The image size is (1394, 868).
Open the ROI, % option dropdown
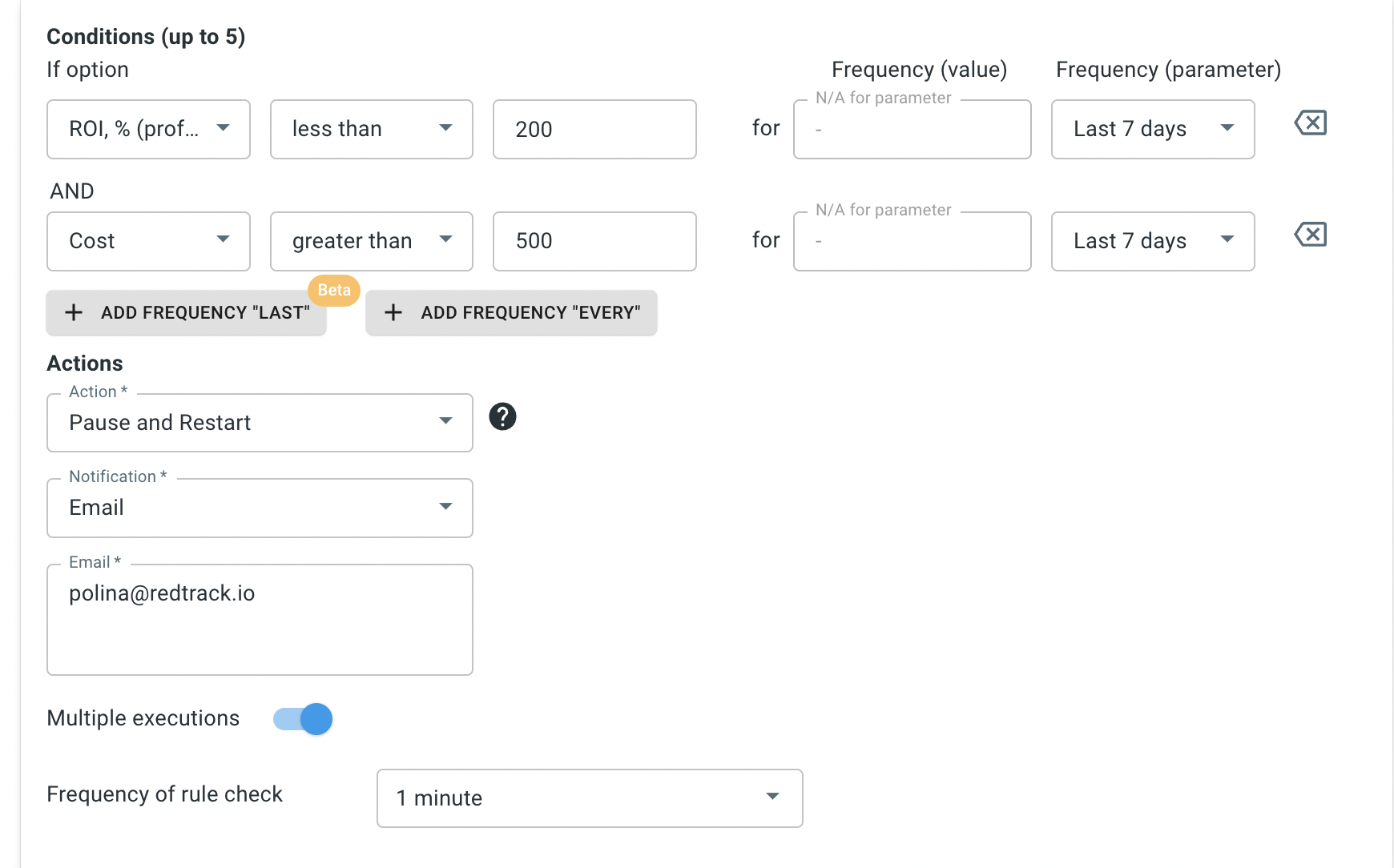[x=148, y=129]
